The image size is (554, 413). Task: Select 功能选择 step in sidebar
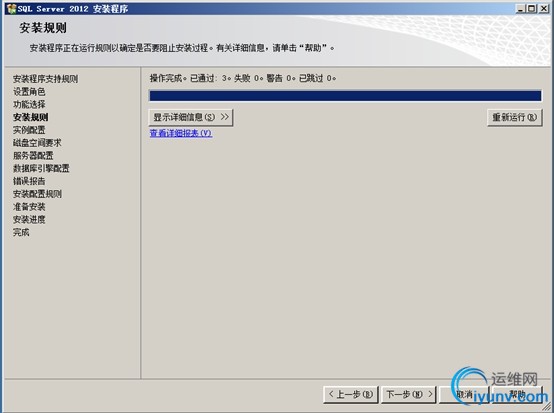29,105
